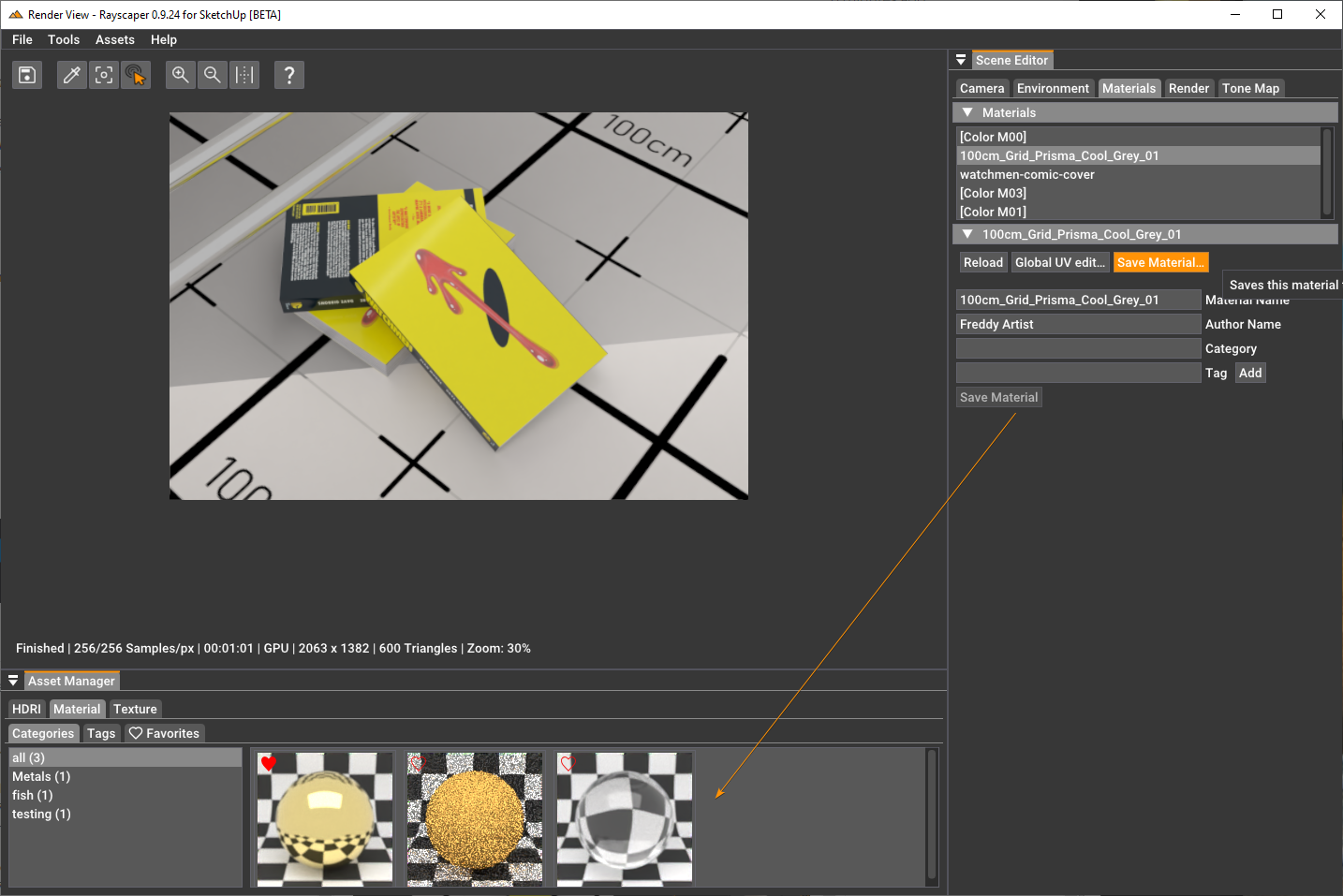The width and height of the screenshot is (1343, 896).
Task: Select the fish (1) category
Action: [x=125, y=795]
